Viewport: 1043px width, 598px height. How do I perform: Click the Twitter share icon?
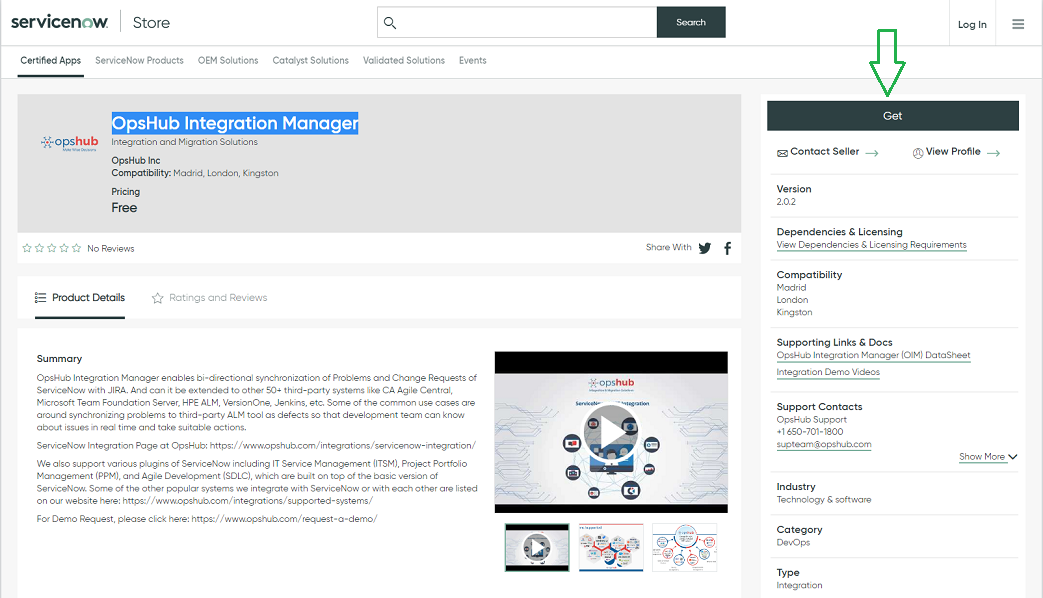point(705,248)
